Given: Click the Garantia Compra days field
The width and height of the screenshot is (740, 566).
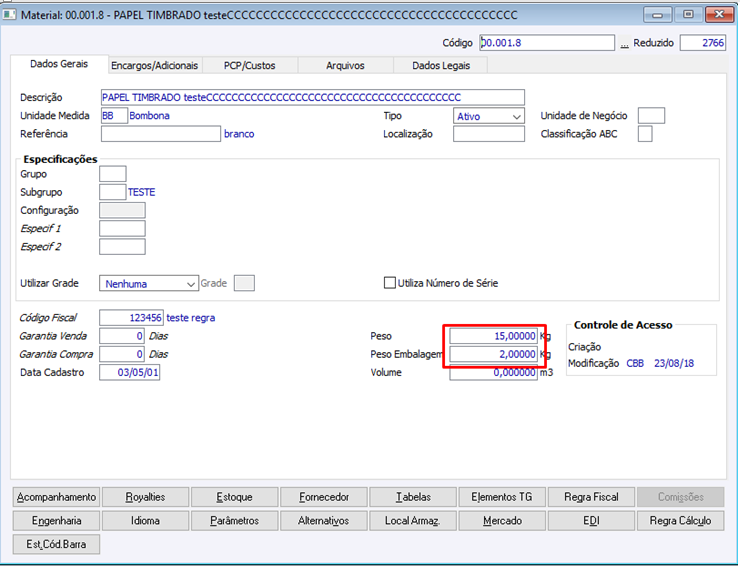Looking at the screenshot, I should 122,354.
